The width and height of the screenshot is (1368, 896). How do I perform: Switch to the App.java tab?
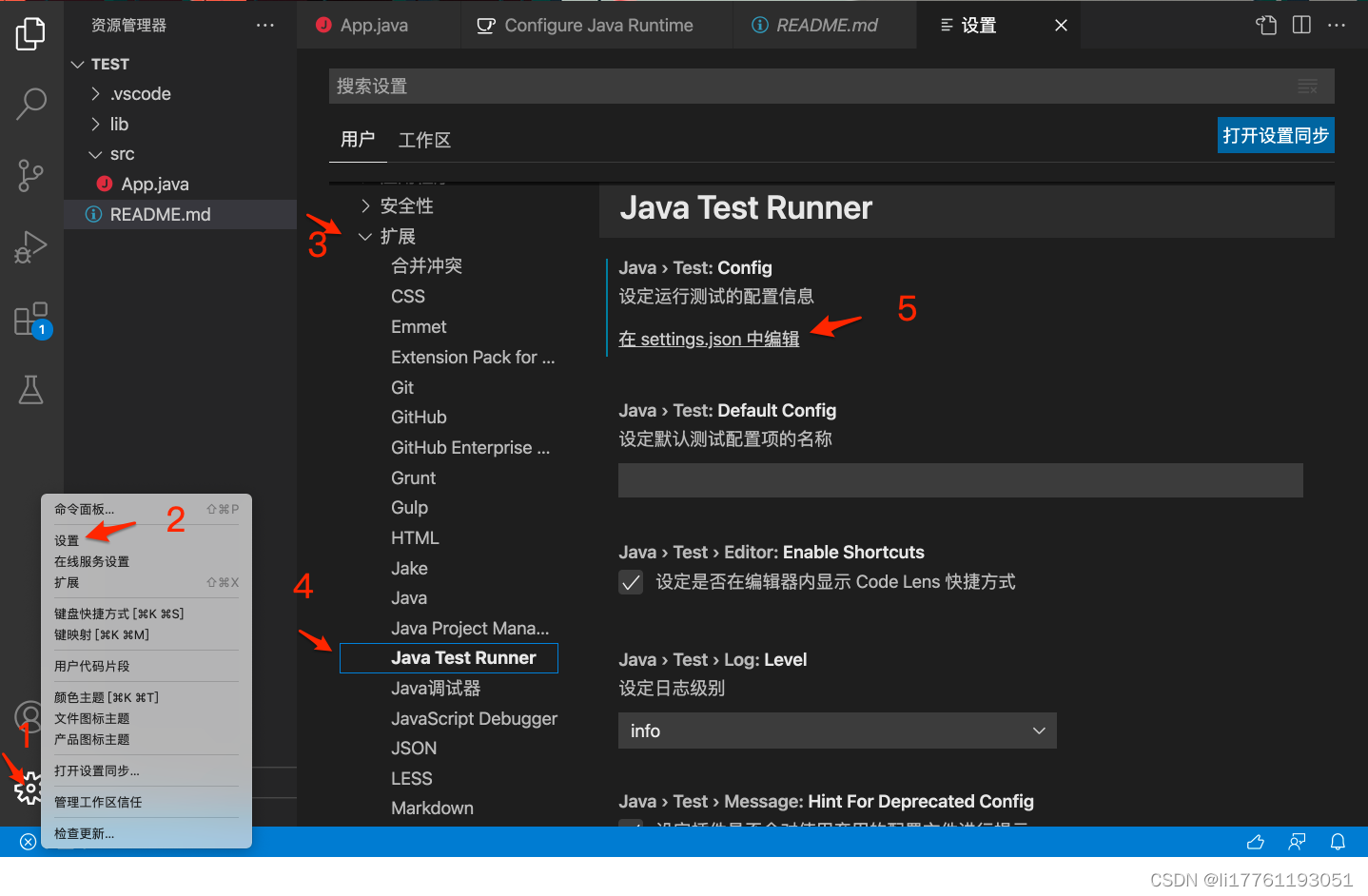point(379,26)
